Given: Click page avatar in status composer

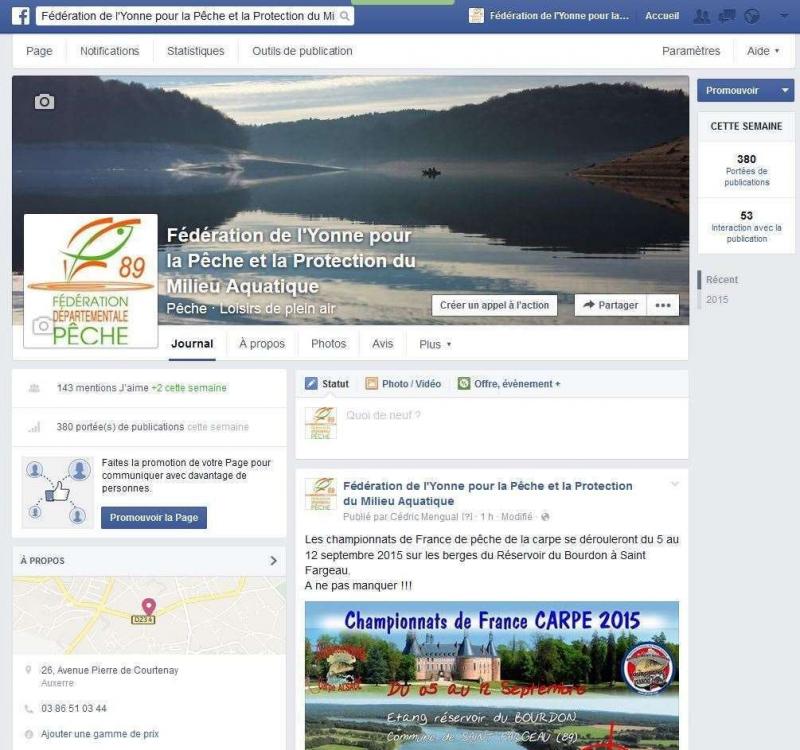Looking at the screenshot, I should tap(320, 423).
